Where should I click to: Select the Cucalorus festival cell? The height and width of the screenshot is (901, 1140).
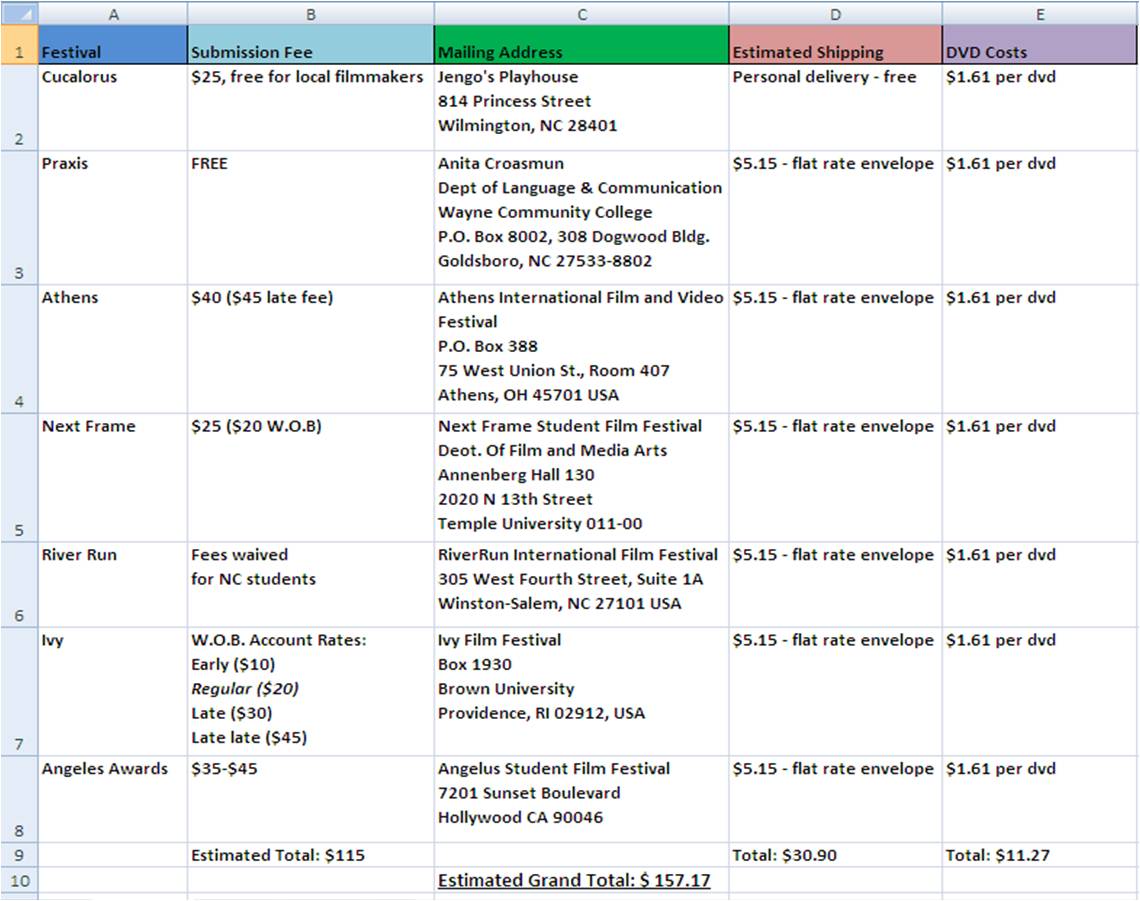point(113,108)
